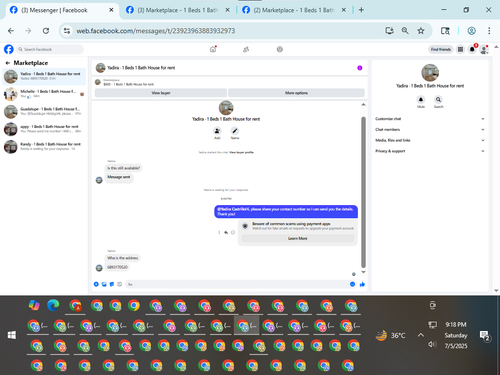The width and height of the screenshot is (500, 375).
Task: Open Chrome zoom magnifier icon in address bar
Action: [x=405, y=31]
